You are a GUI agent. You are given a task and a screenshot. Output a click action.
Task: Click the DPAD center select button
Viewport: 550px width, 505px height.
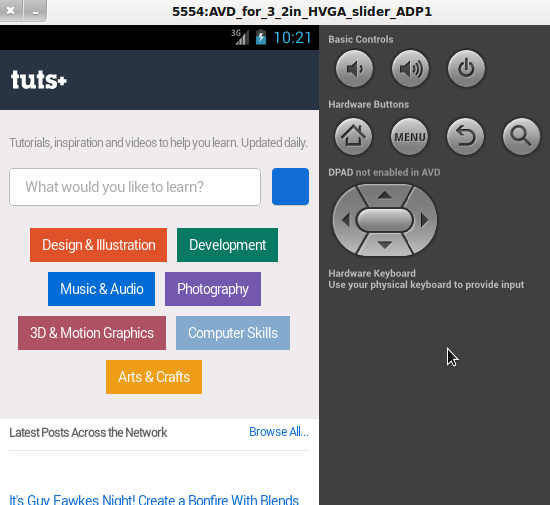pos(385,220)
